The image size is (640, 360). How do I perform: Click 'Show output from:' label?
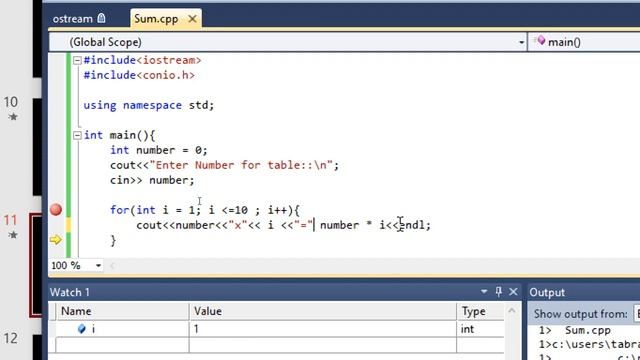pyautogui.click(x=580, y=314)
